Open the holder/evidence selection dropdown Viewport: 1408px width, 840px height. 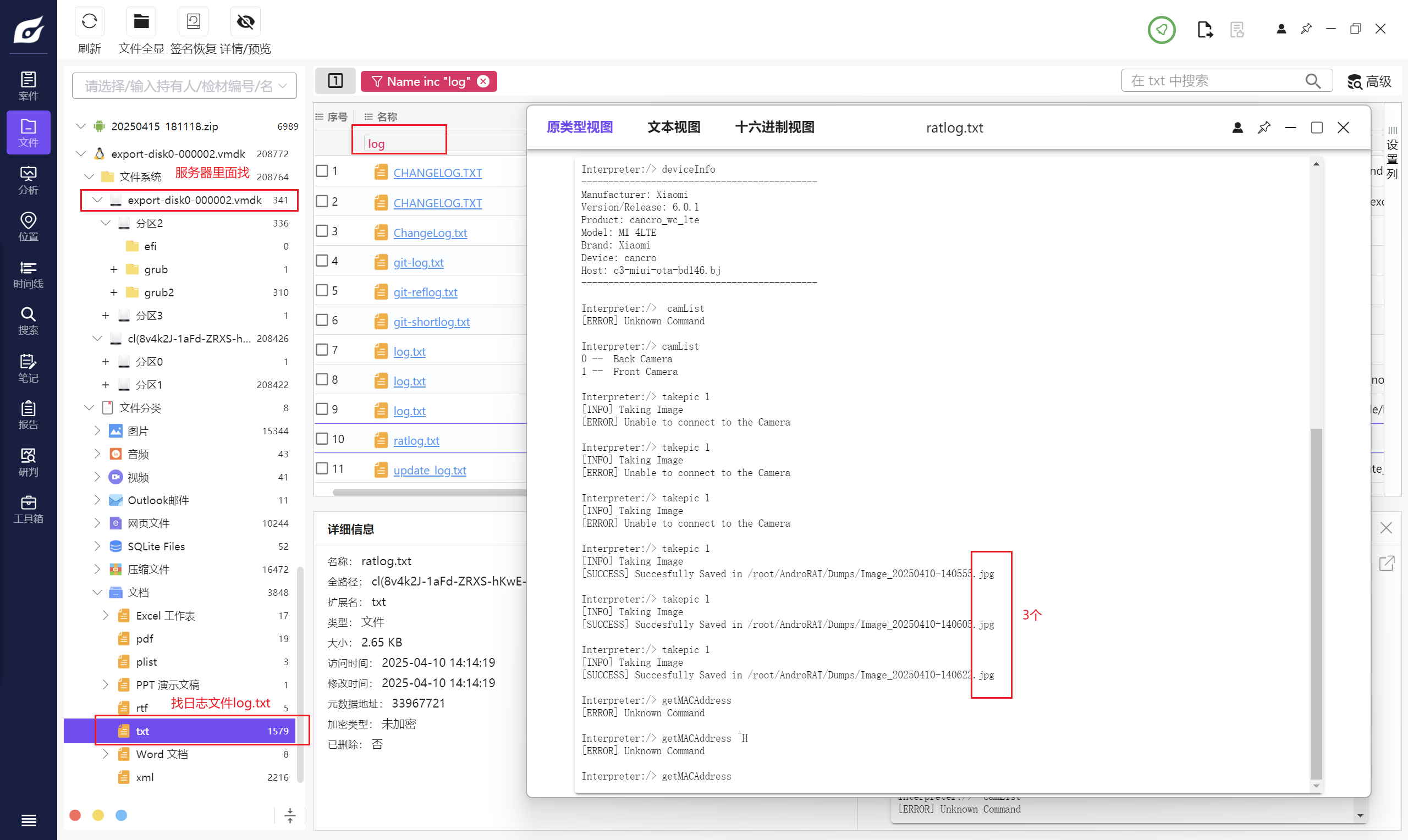[x=184, y=85]
